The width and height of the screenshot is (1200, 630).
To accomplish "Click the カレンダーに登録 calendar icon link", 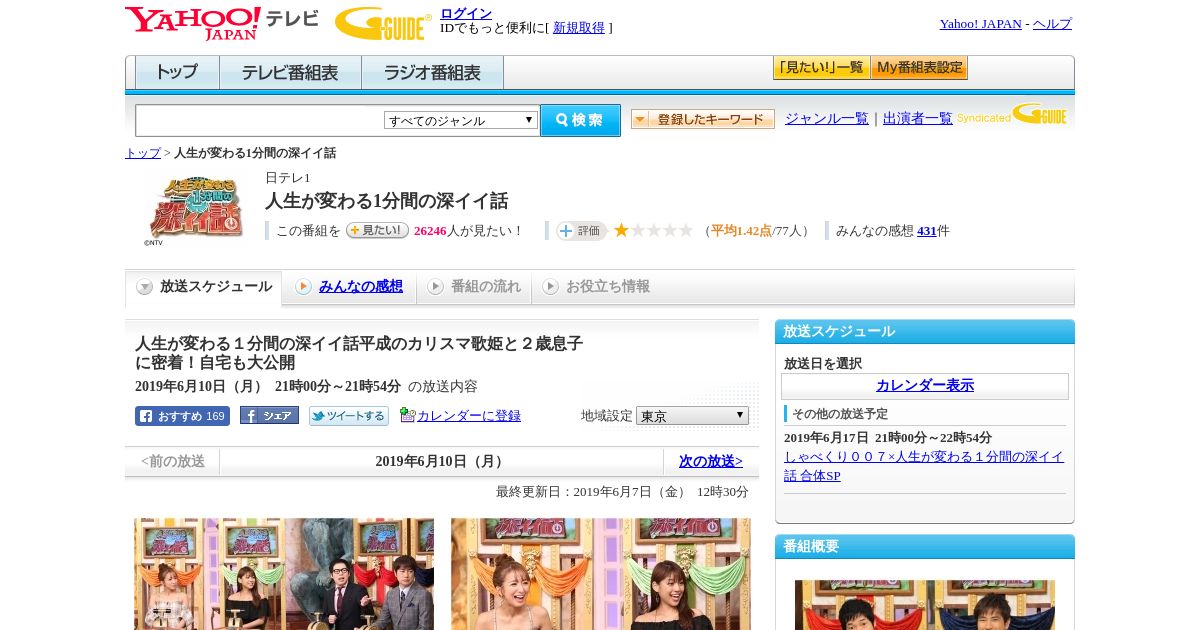I will pyautogui.click(x=460, y=416).
